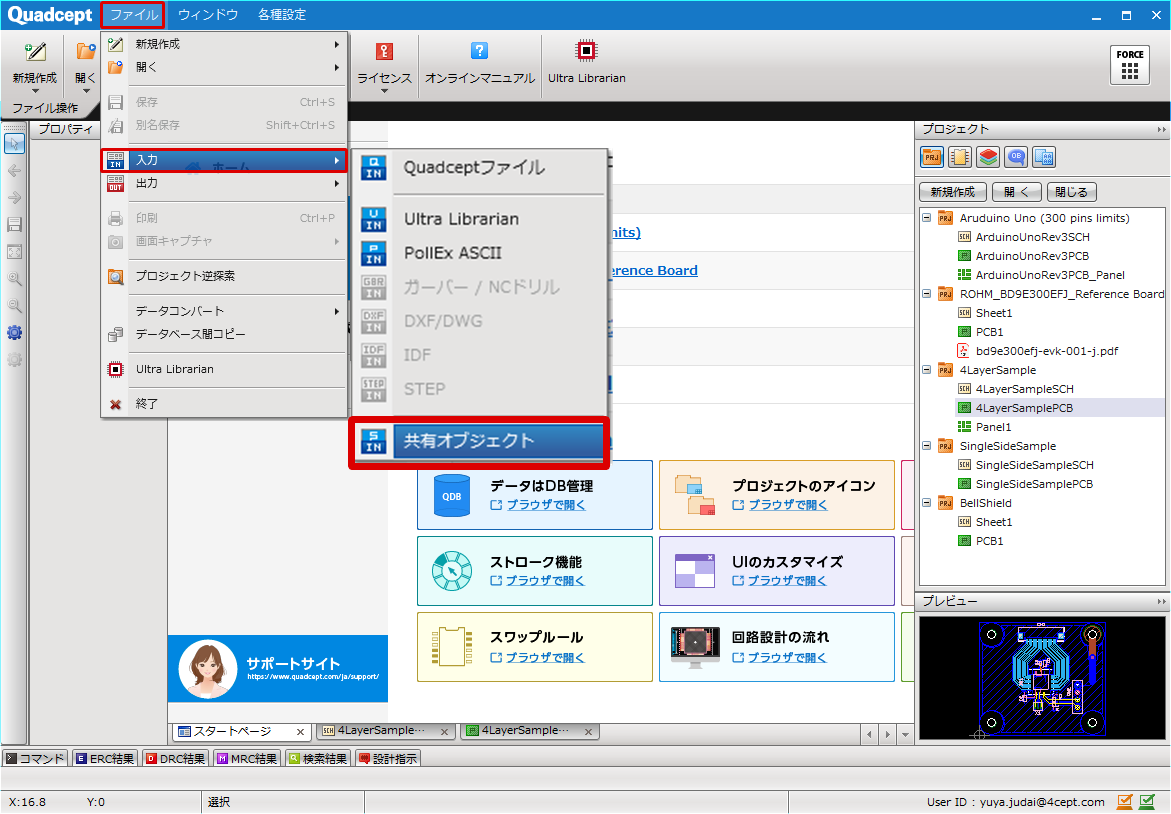This screenshot has height=814, width=1171.
Task: Click the swap rule chip icon
Action: 452,647
